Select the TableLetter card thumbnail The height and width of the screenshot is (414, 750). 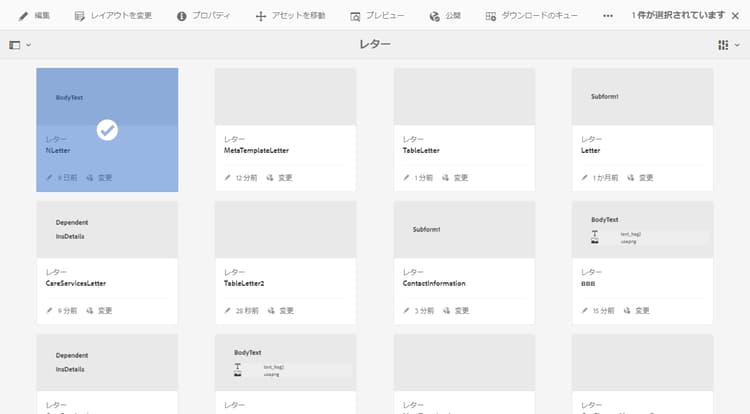pos(464,97)
